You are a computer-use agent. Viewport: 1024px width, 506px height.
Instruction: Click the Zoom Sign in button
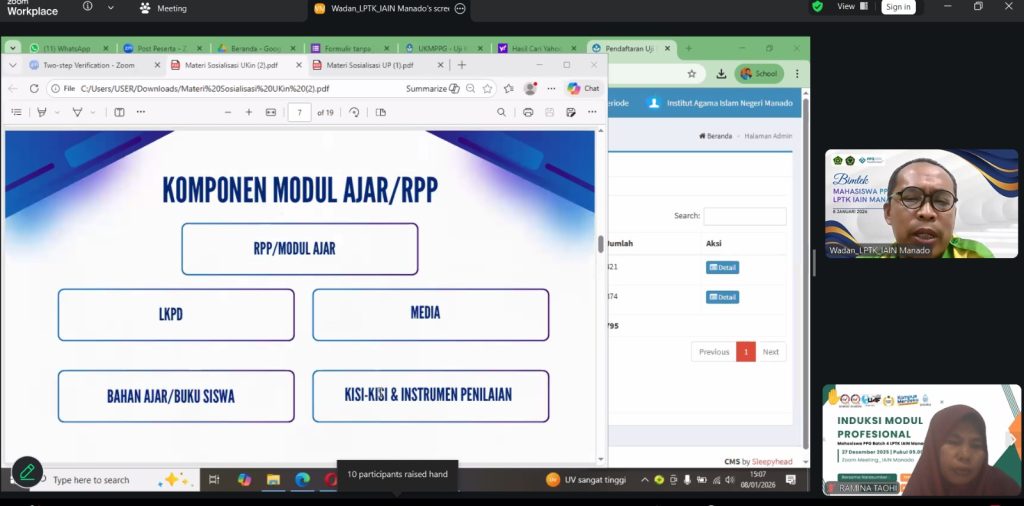click(x=897, y=7)
